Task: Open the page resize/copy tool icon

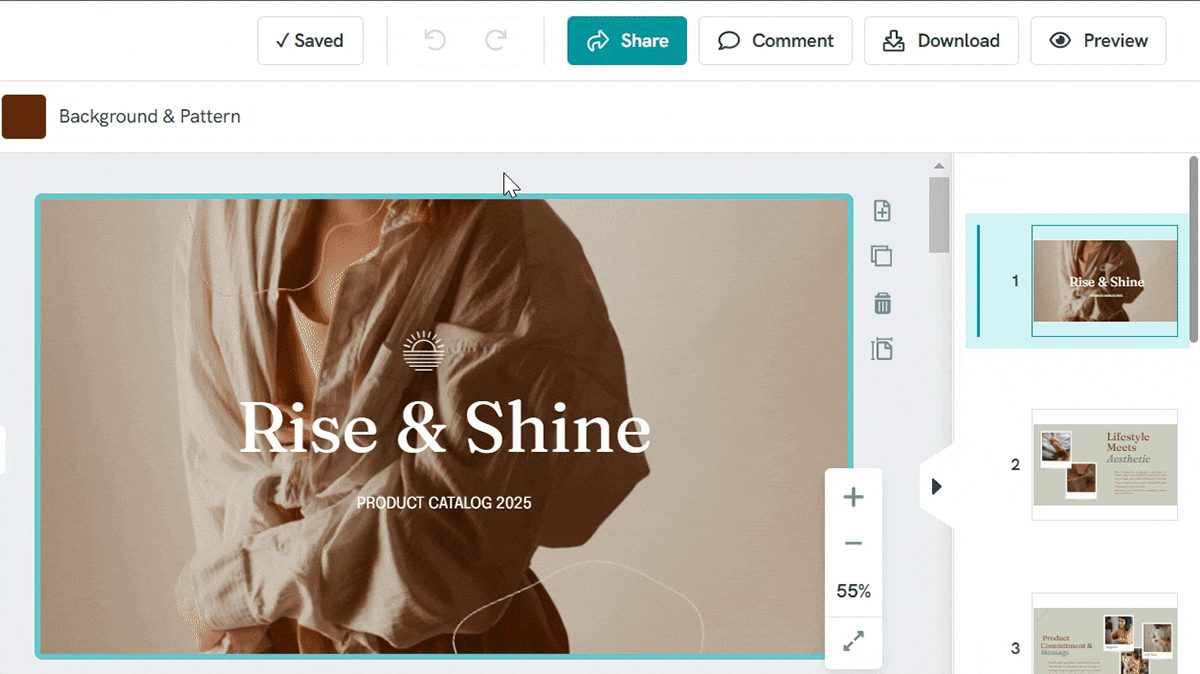Action: pos(881,349)
